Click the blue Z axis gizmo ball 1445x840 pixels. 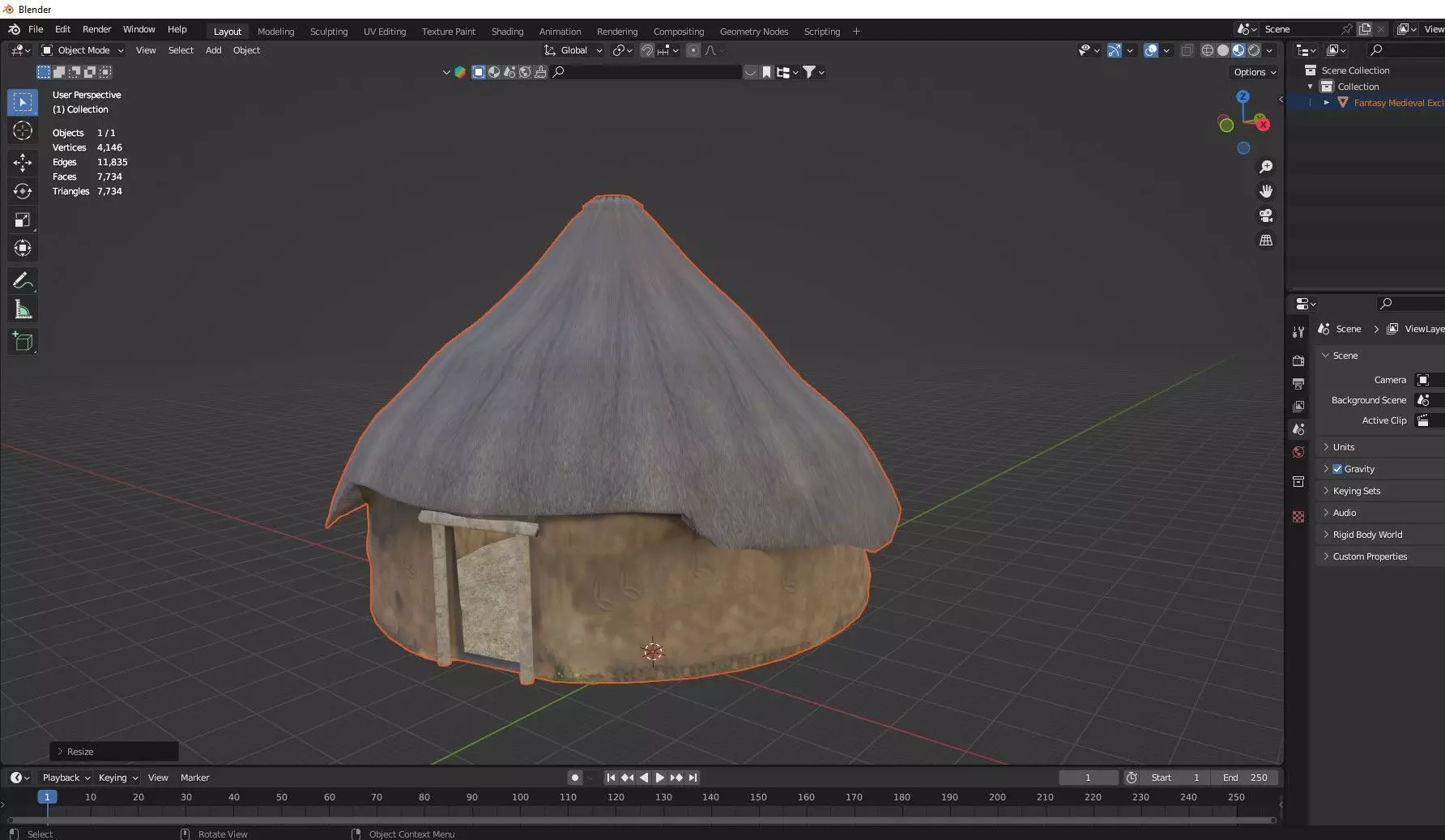(x=1243, y=96)
